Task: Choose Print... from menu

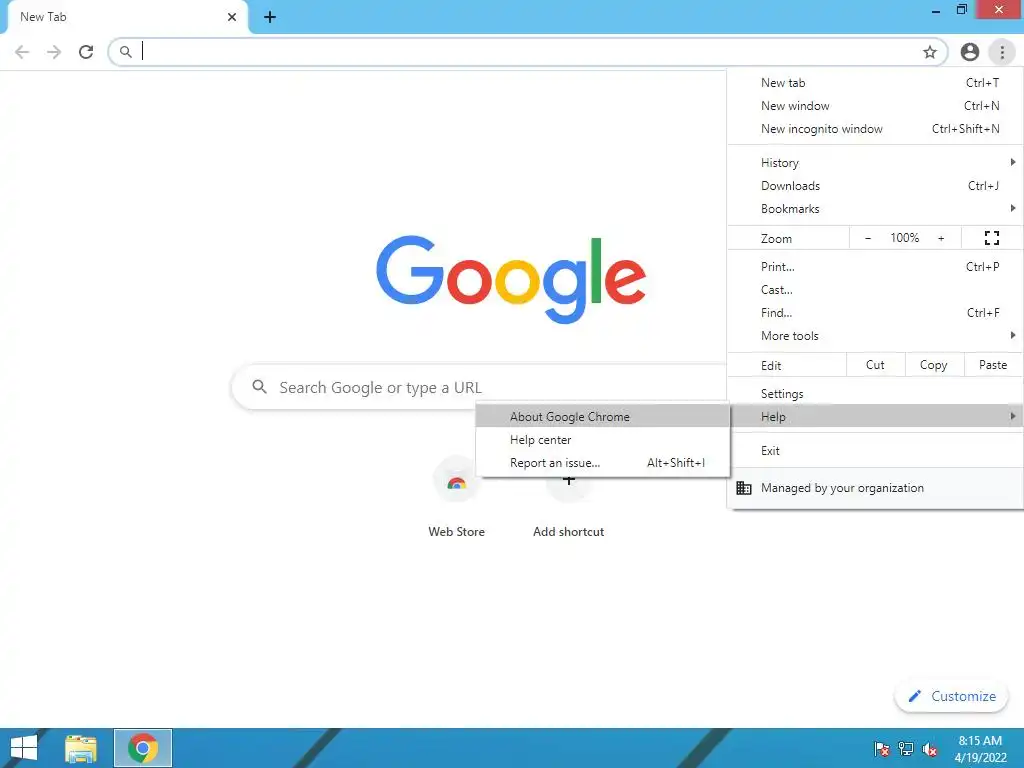Action: tap(875, 266)
